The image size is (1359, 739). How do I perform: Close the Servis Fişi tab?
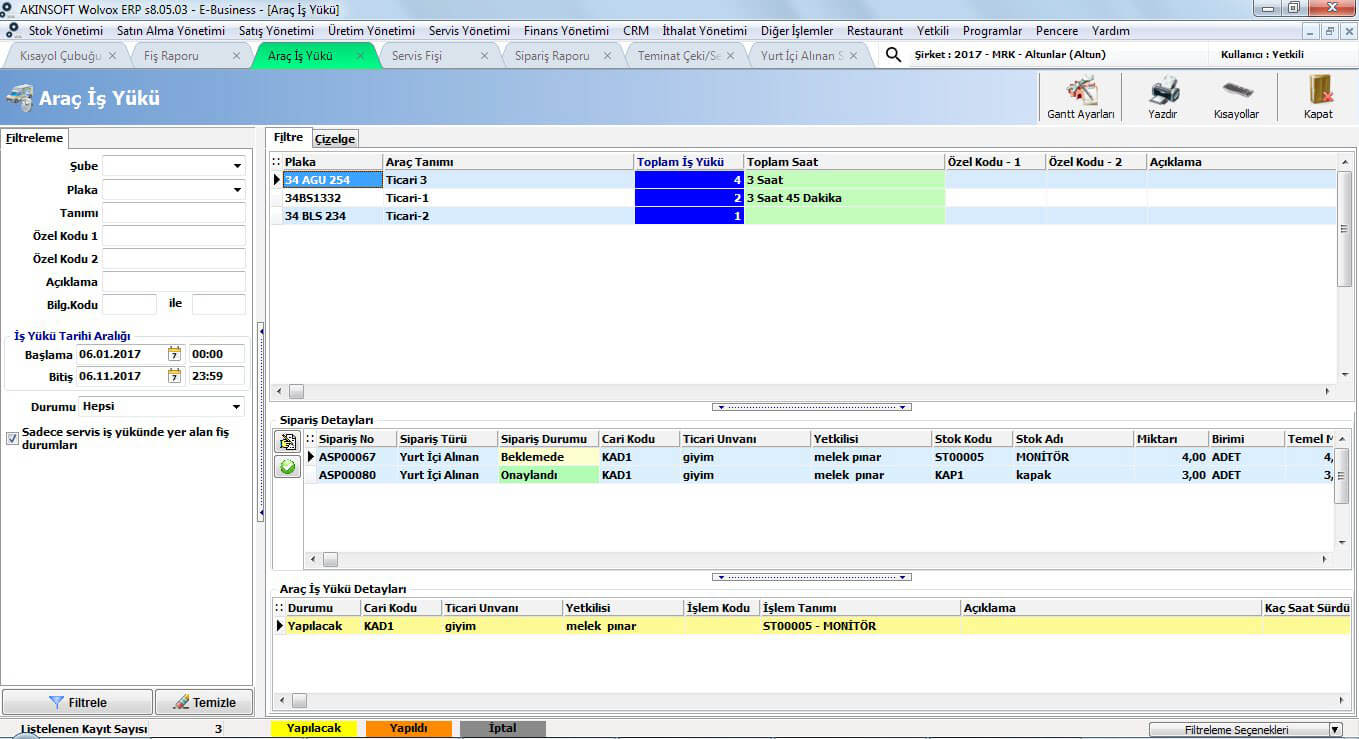[484, 56]
